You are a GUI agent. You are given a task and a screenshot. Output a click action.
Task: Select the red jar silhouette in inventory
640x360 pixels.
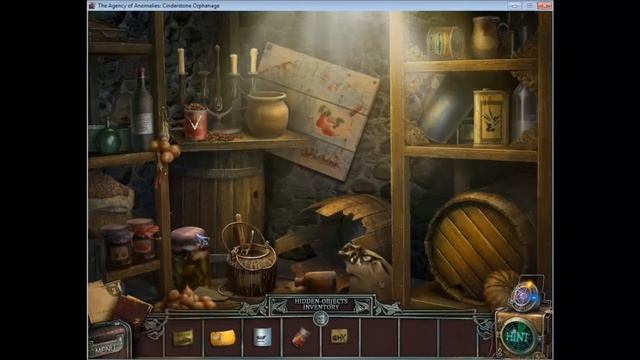tap(301, 338)
